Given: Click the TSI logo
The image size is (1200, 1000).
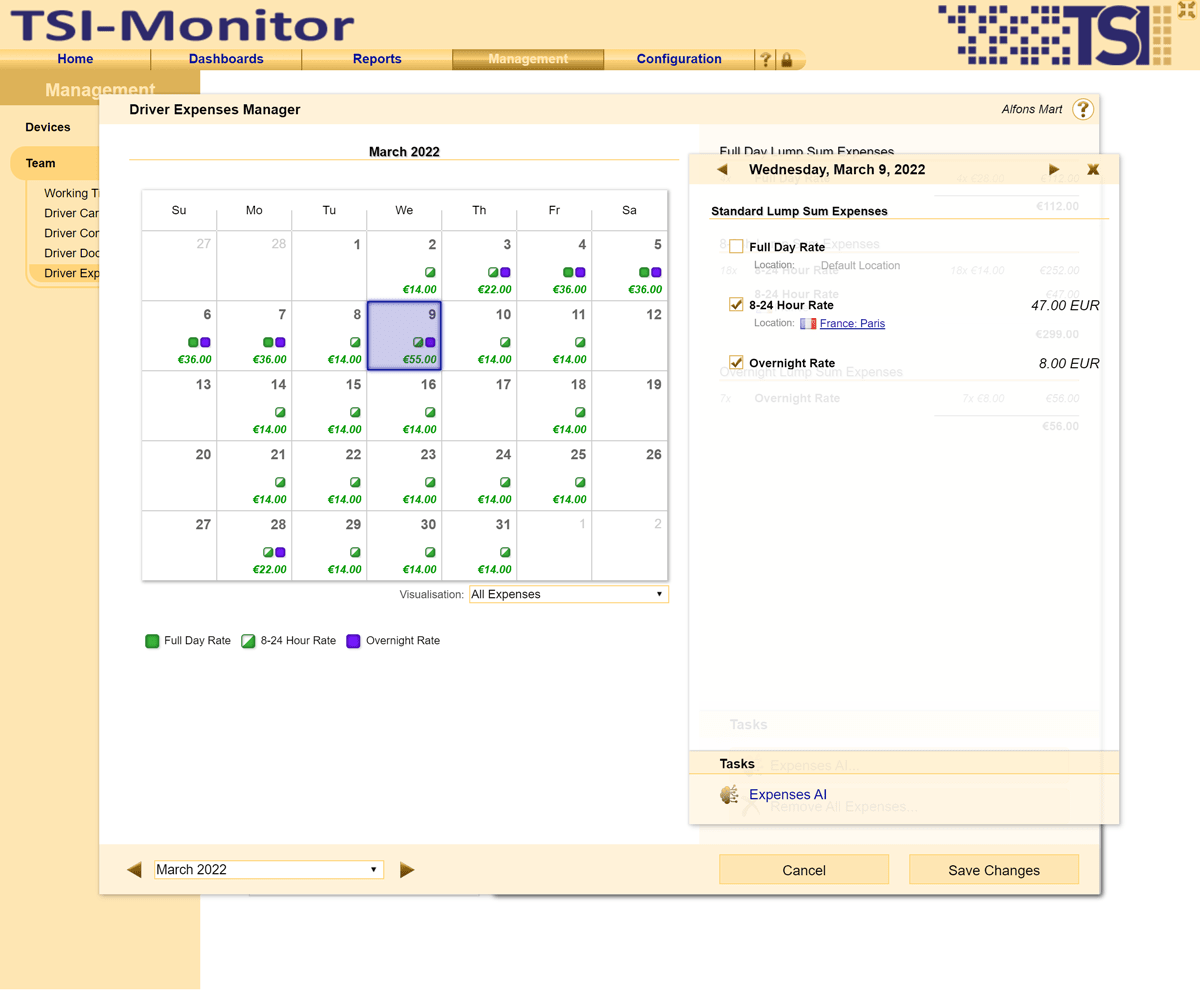Looking at the screenshot, I should [1056, 34].
